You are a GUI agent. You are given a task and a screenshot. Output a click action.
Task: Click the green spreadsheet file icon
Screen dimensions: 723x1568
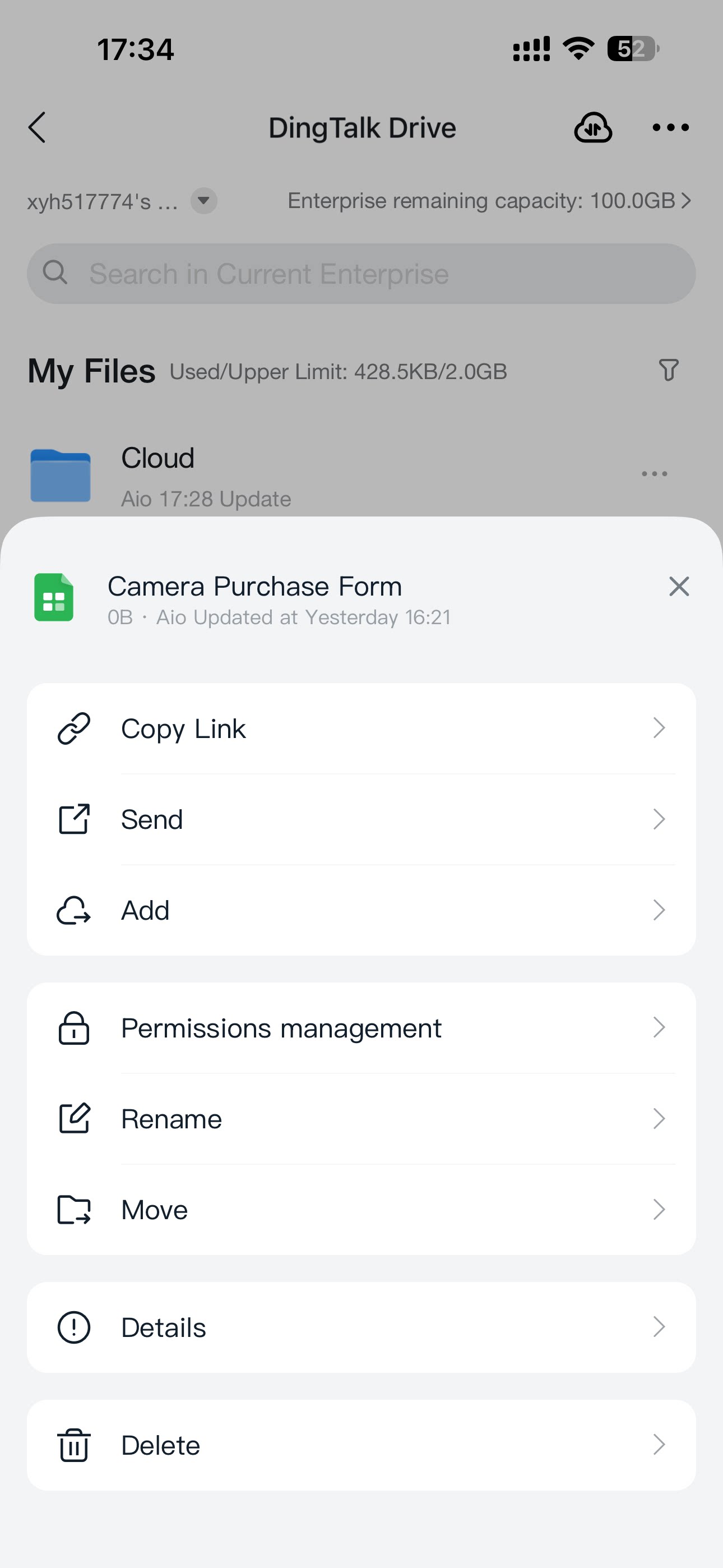(54, 597)
